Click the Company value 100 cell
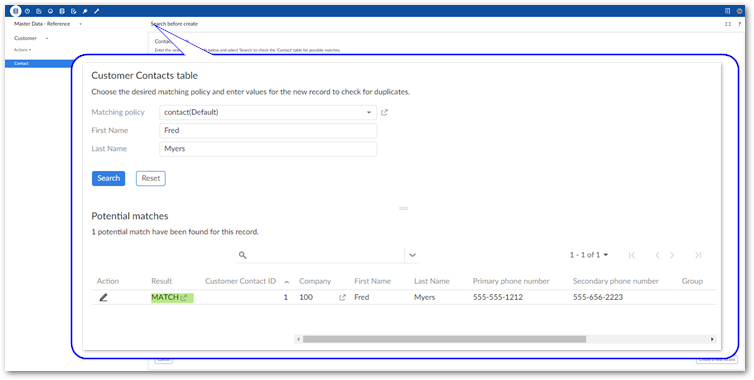This screenshot has width=754, height=380. [306, 298]
